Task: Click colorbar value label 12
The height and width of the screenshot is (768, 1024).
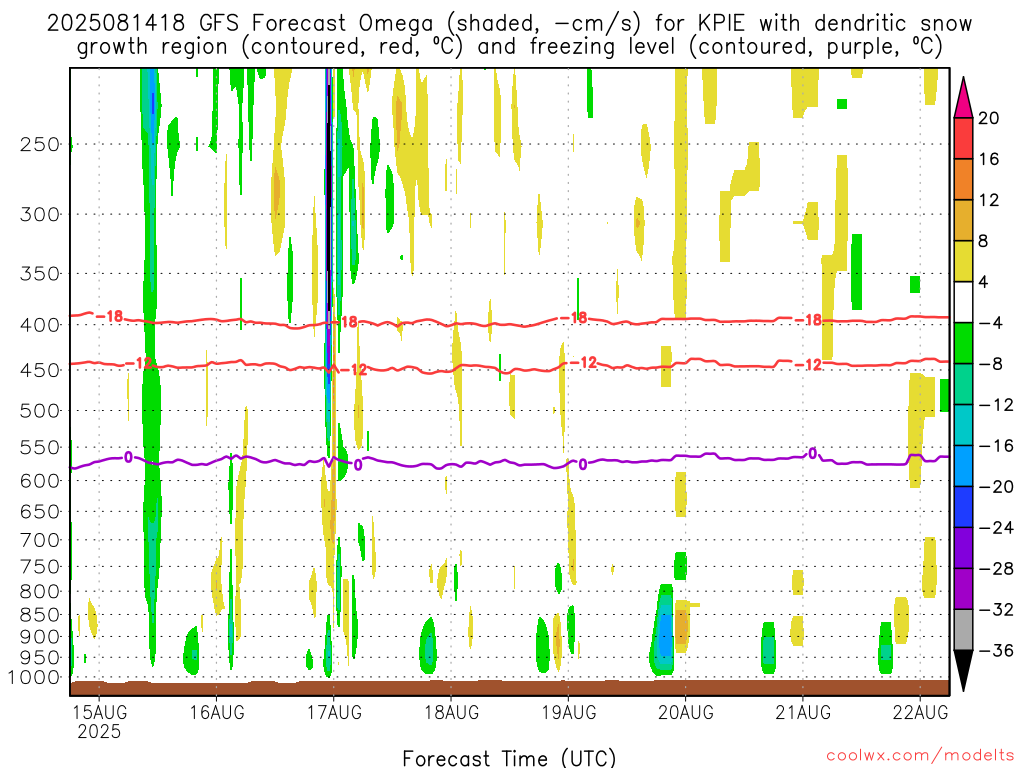Action: click(x=989, y=200)
